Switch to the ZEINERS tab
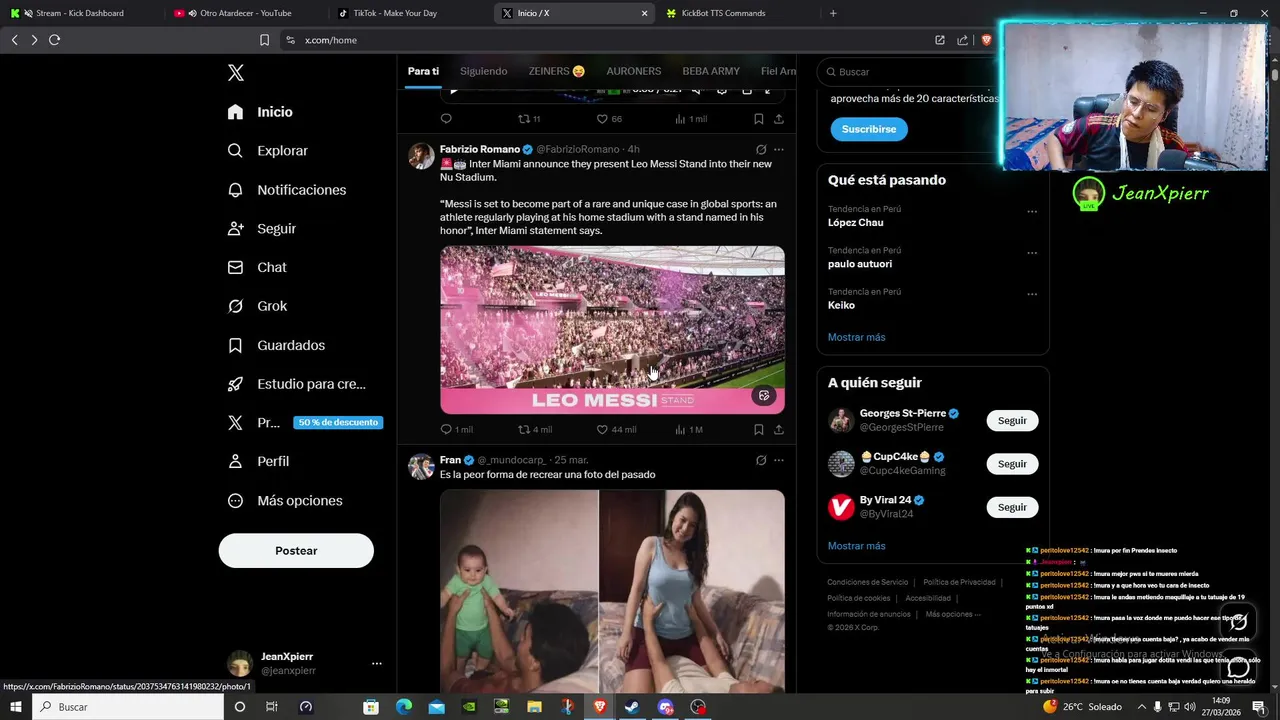This screenshot has height=720, width=1280. point(557,71)
